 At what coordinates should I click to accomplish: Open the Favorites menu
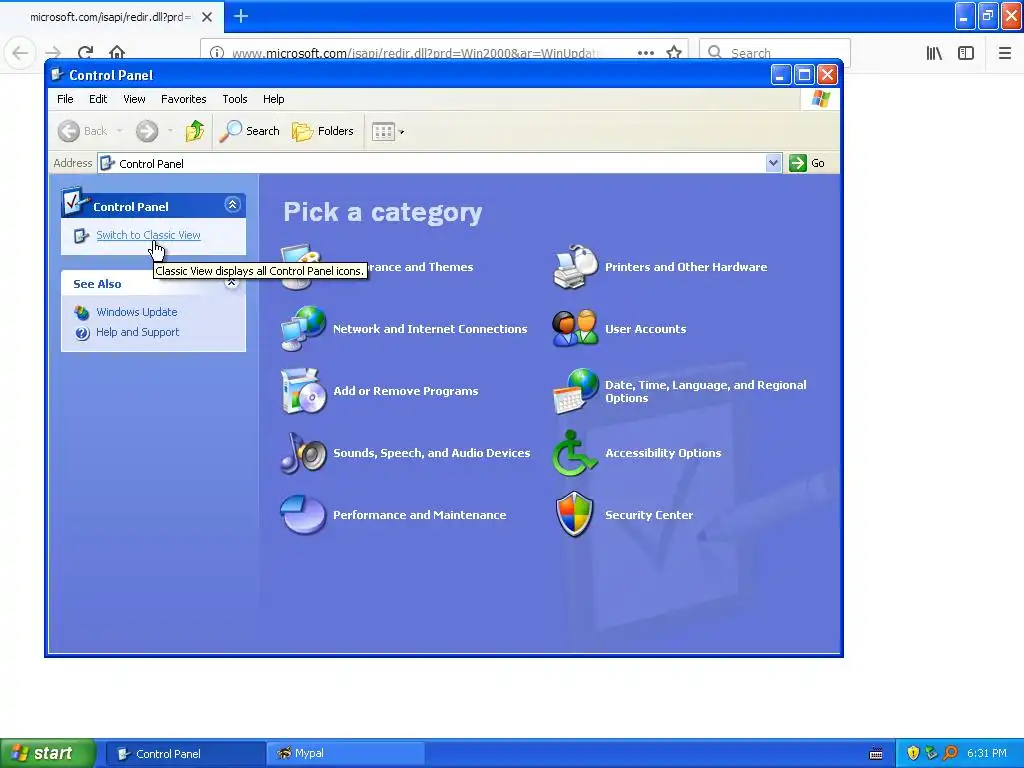[184, 99]
